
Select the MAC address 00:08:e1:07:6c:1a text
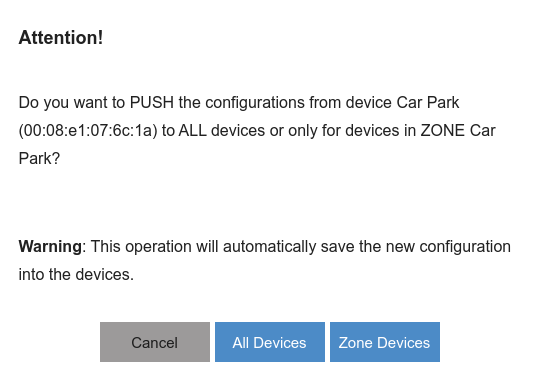coord(88,131)
